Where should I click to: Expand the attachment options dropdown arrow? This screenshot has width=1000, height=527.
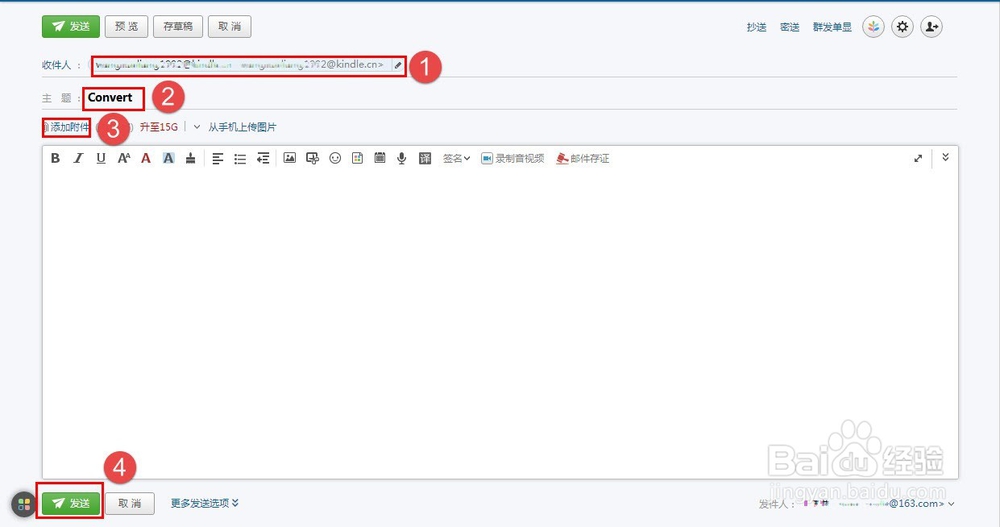[196, 127]
